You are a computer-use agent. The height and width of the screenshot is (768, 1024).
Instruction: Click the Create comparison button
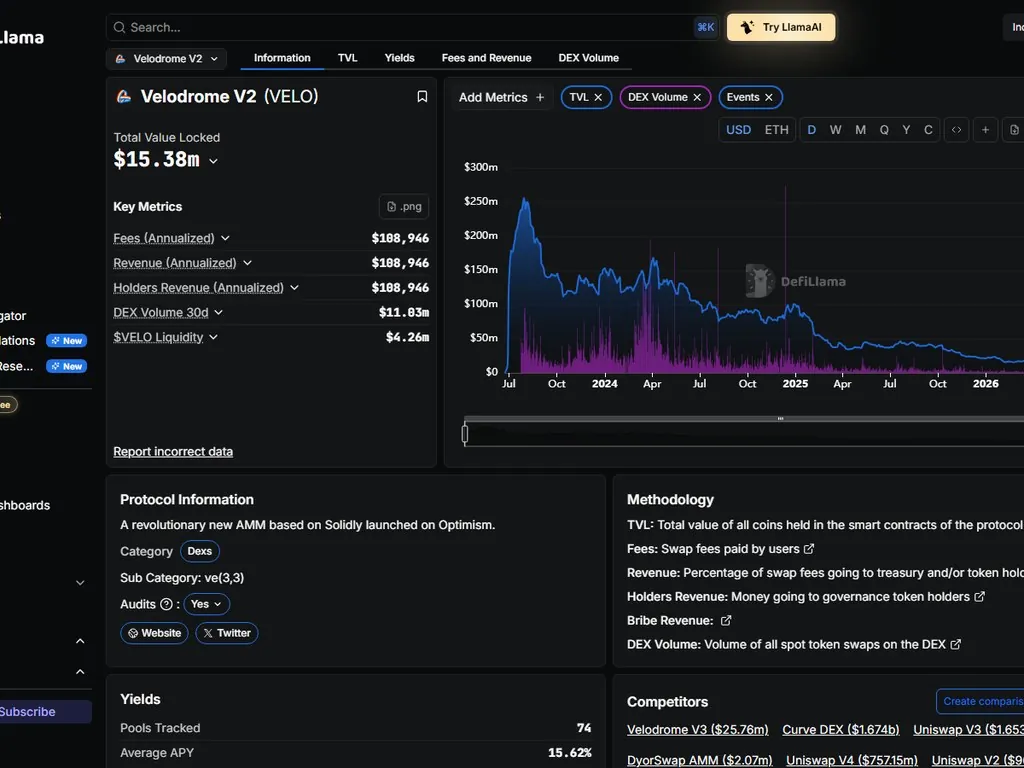(980, 701)
